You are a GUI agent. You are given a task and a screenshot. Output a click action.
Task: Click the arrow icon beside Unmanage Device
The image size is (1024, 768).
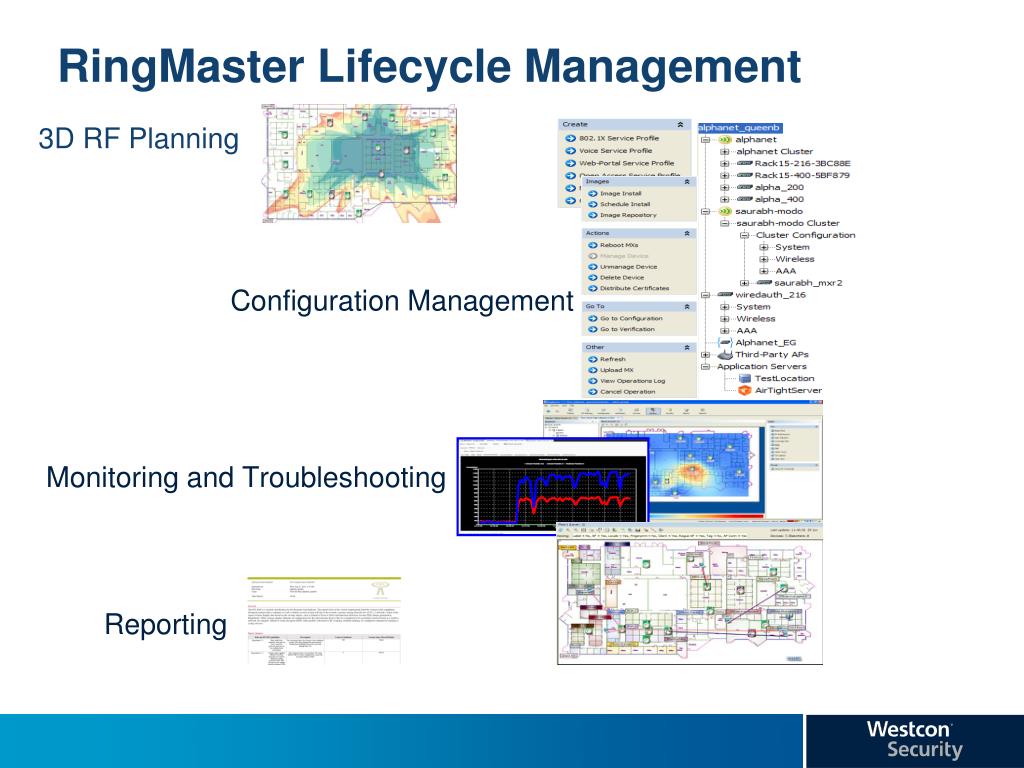[x=592, y=266]
